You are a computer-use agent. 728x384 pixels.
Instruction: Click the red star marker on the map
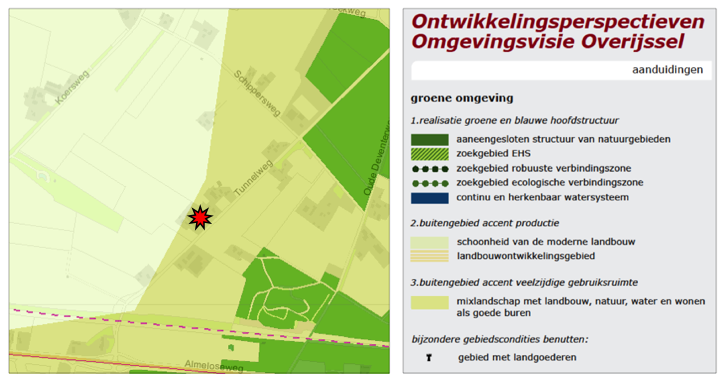pyautogui.click(x=200, y=217)
